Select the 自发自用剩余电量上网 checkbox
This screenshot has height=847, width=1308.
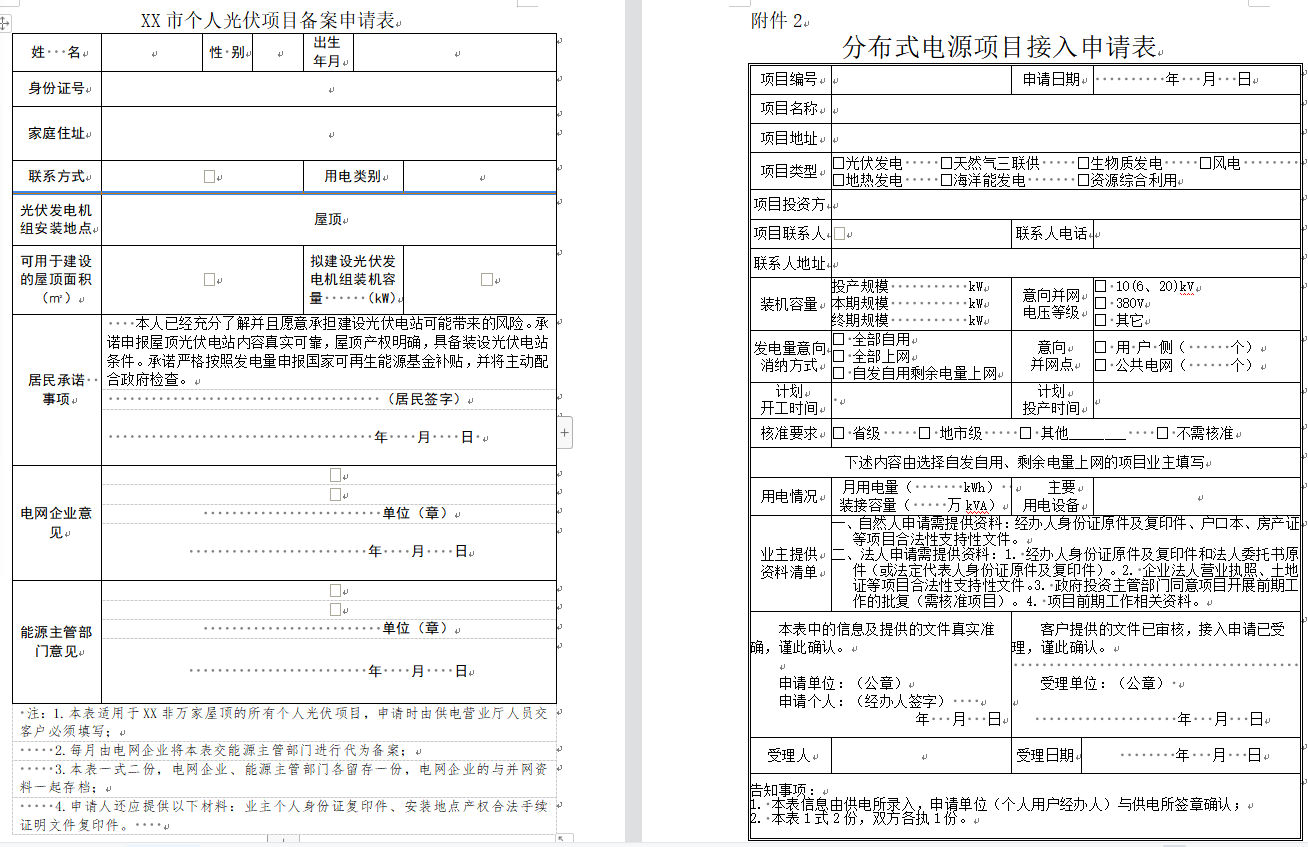pyautogui.click(x=839, y=373)
